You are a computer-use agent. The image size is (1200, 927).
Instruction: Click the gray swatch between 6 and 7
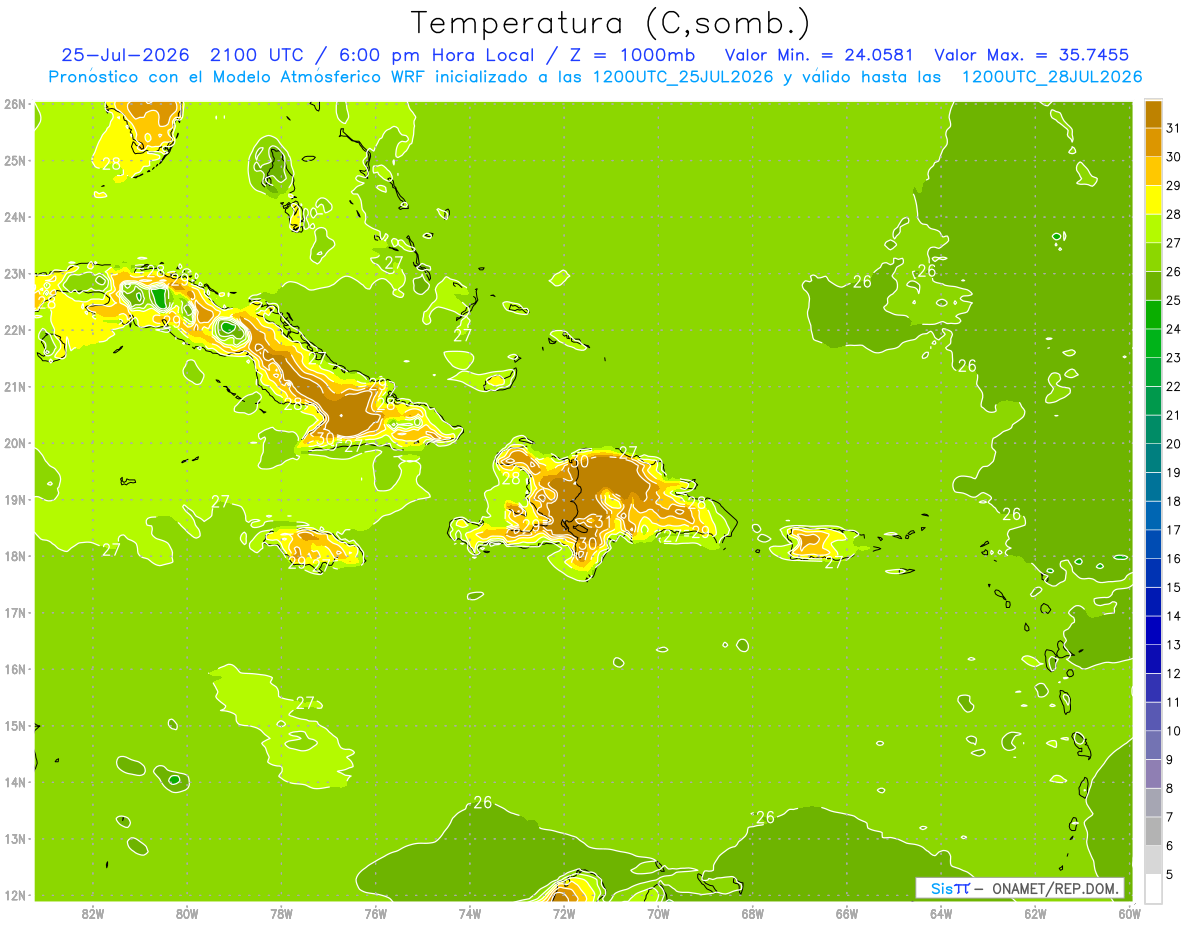(1153, 831)
